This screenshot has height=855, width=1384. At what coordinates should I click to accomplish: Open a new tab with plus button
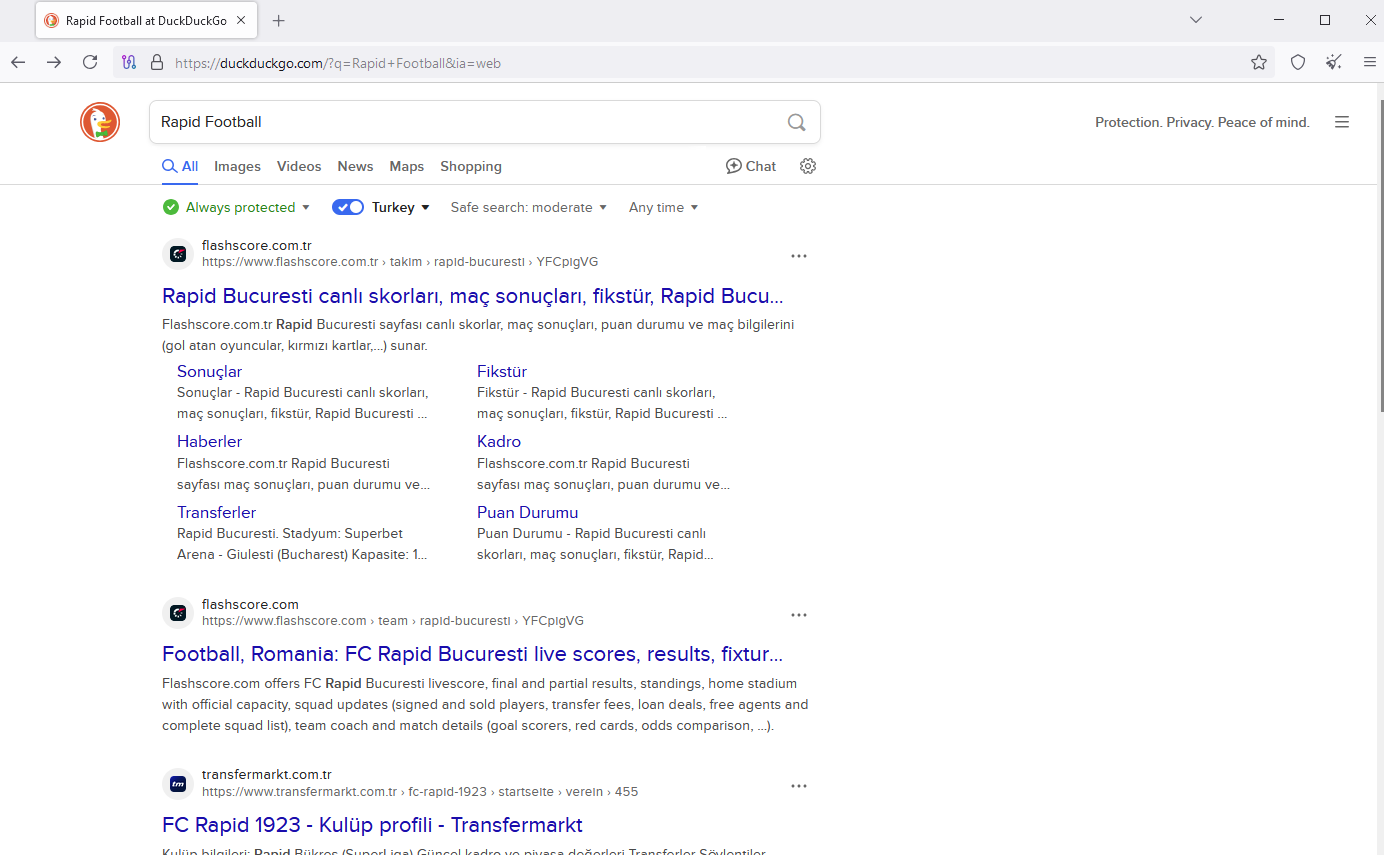(x=279, y=20)
